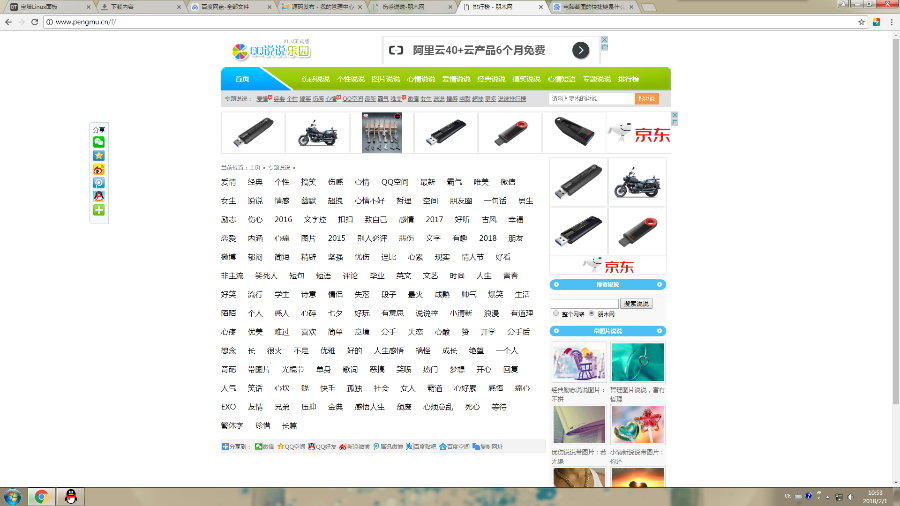
Task: Open 排行榜 in navigation bar
Action: tap(629, 79)
